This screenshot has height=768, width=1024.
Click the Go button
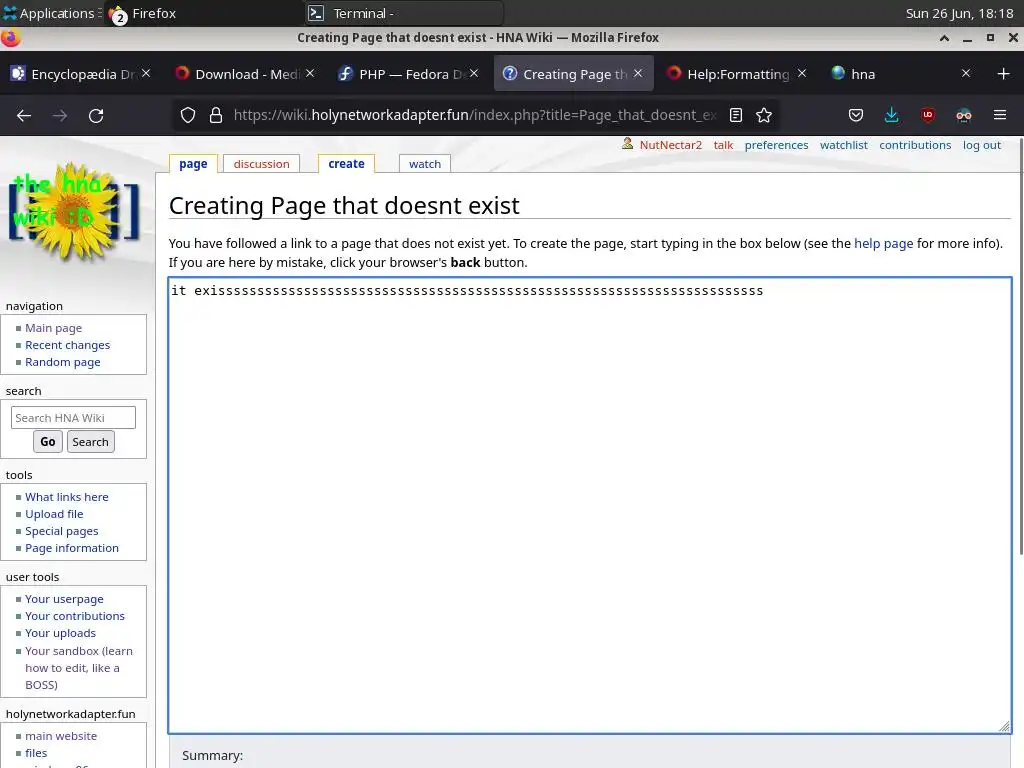point(48,441)
